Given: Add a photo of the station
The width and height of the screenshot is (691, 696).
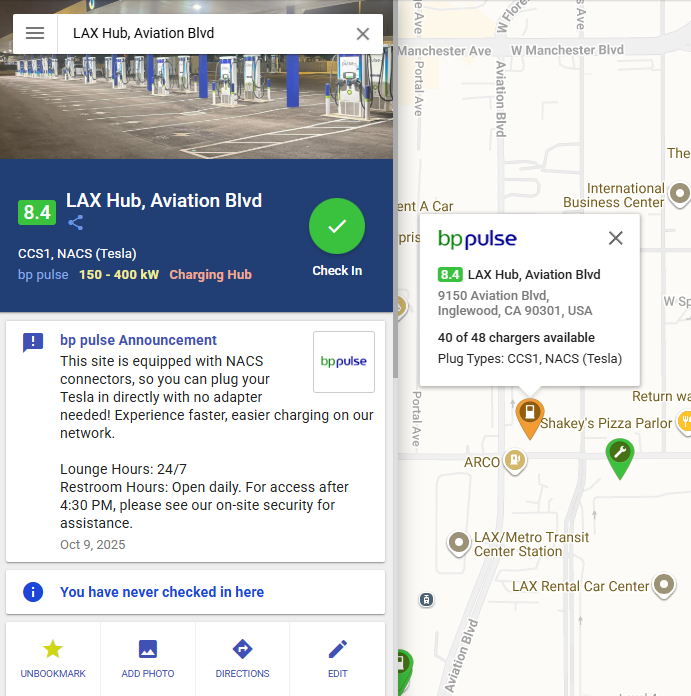Looking at the screenshot, I should click(x=148, y=658).
